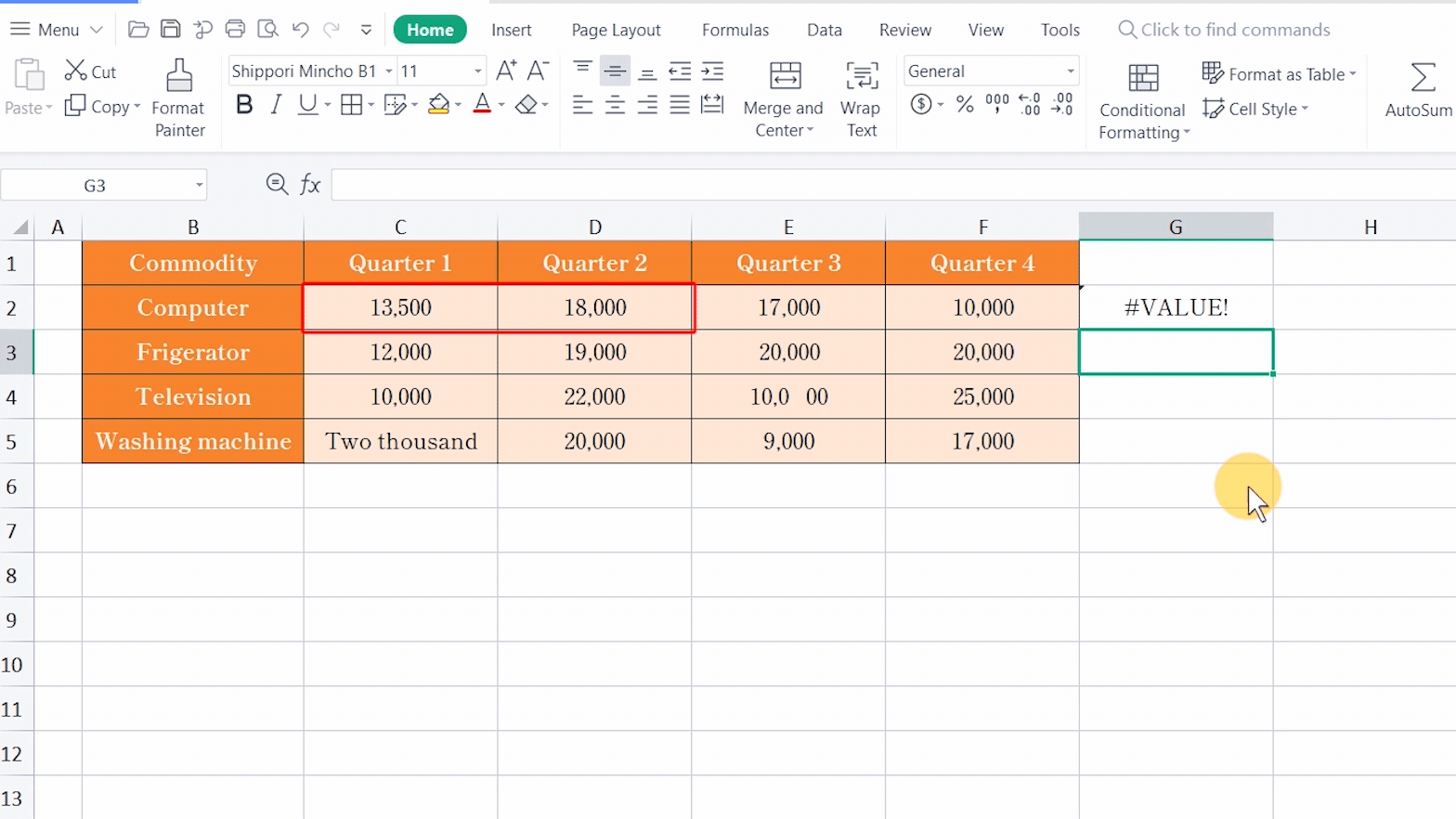Switch to the Formulas tab

click(x=734, y=30)
